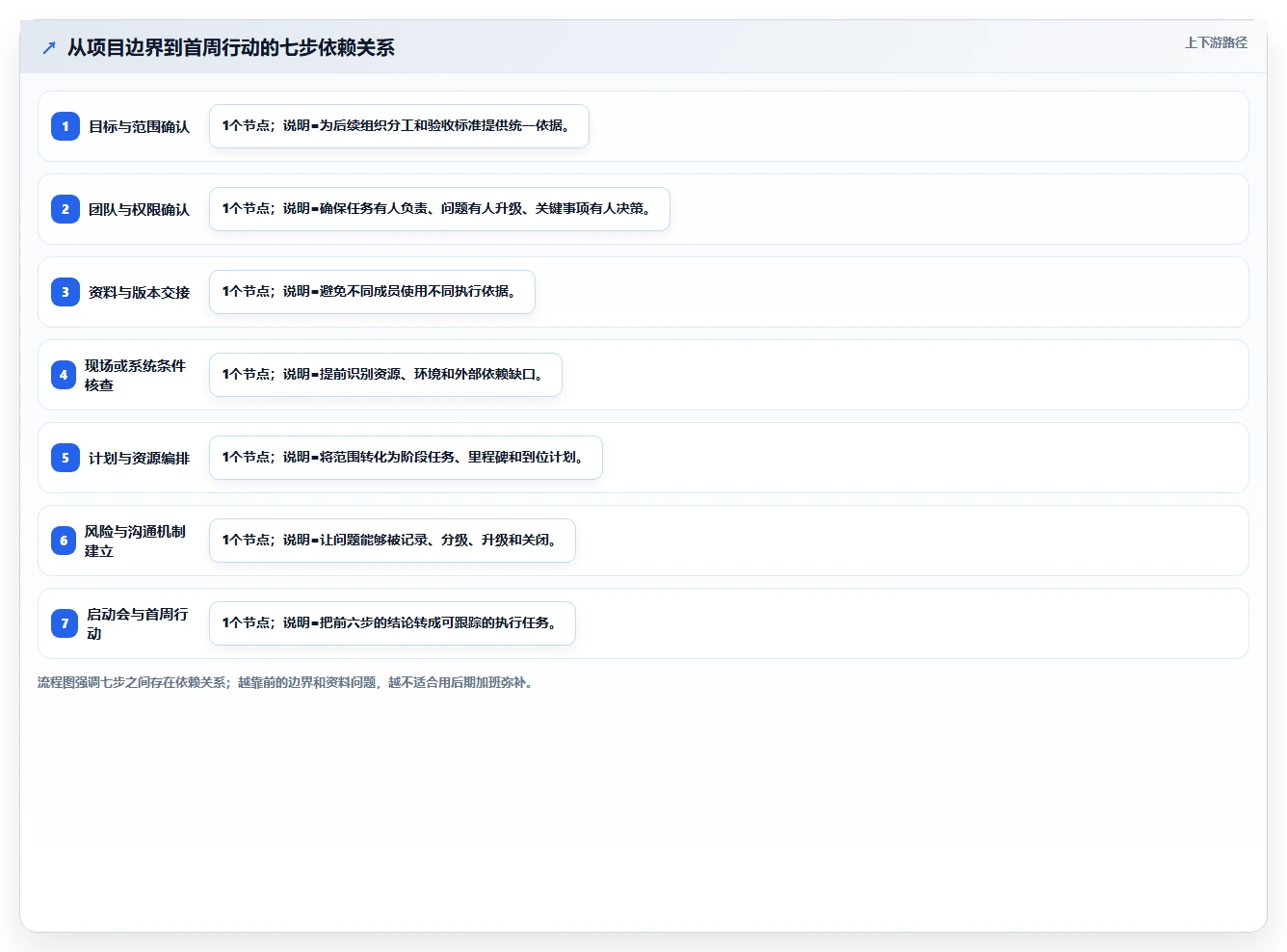Click the step 7 number badge
Viewport: 1287px width, 952px height.
point(65,623)
